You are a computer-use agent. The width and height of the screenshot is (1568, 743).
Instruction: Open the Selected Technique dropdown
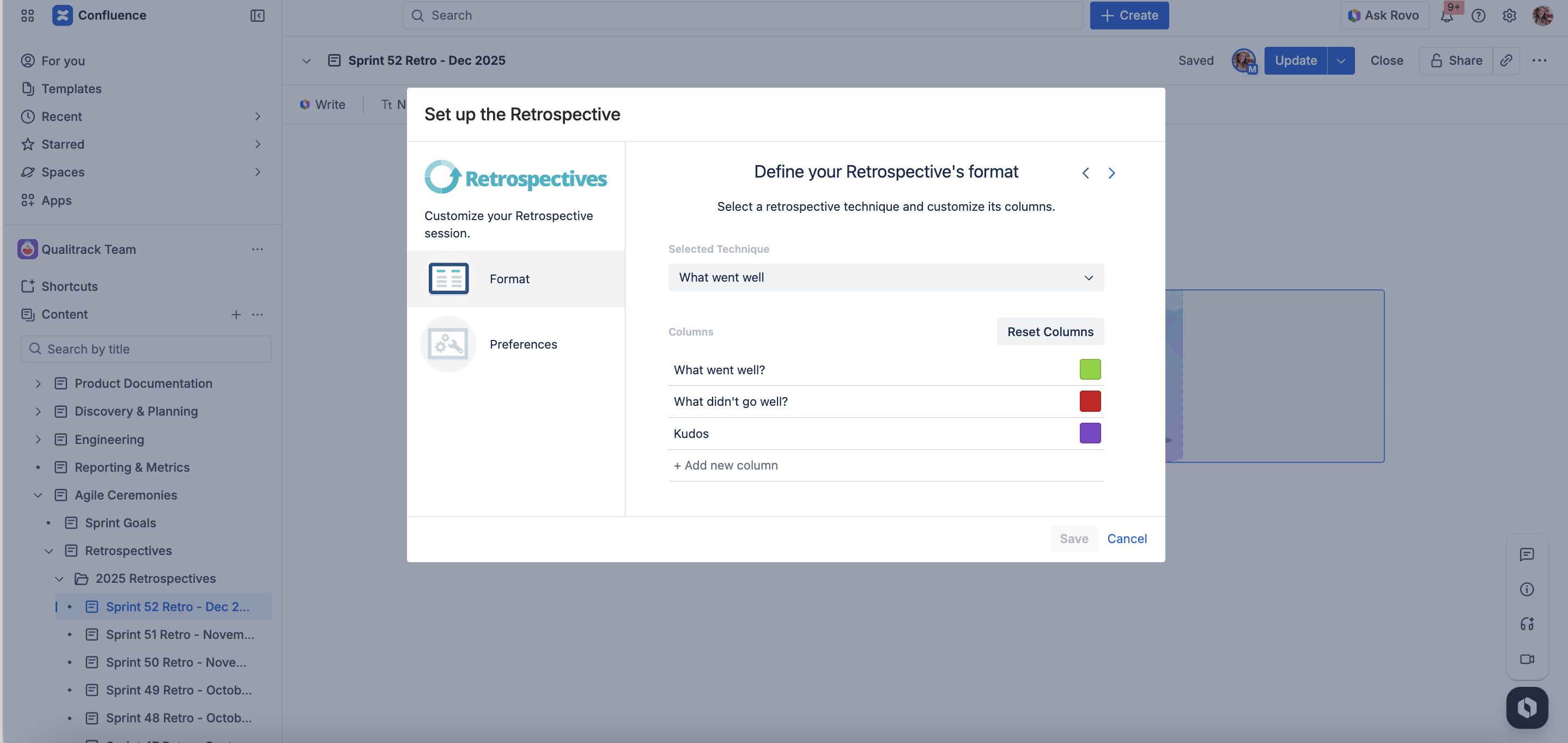coord(885,277)
